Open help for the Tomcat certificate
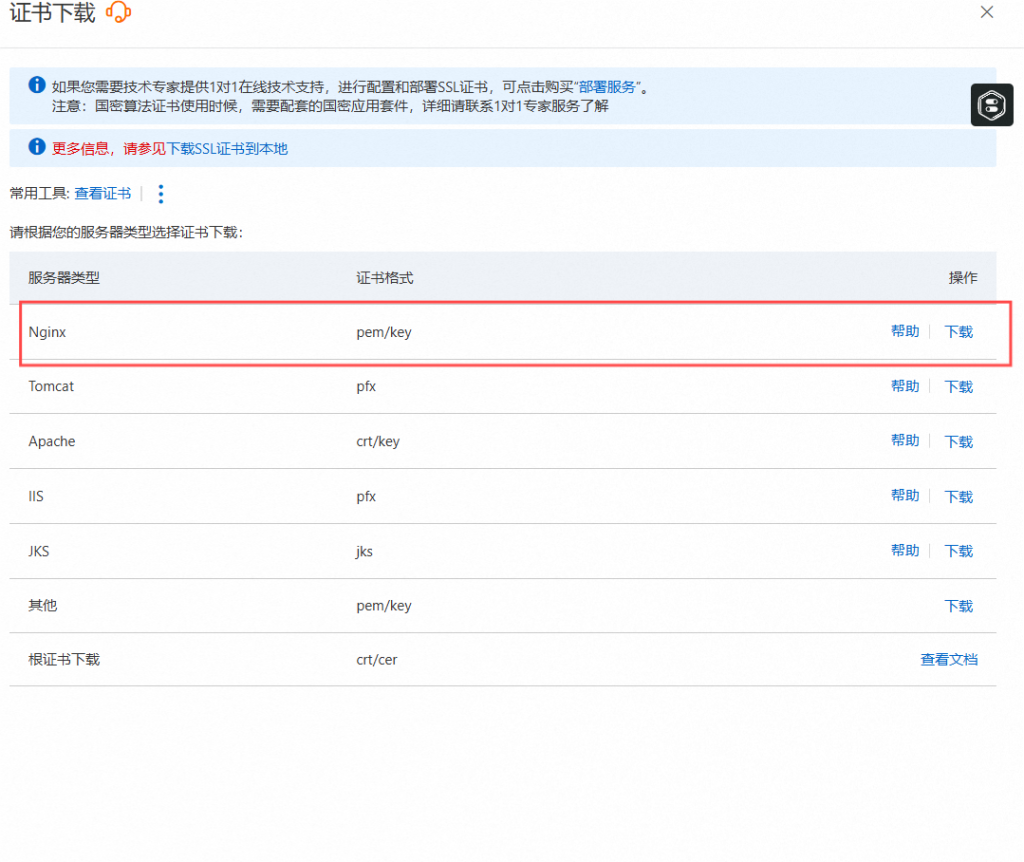Viewport: 1024px width, 862px height. pos(904,386)
